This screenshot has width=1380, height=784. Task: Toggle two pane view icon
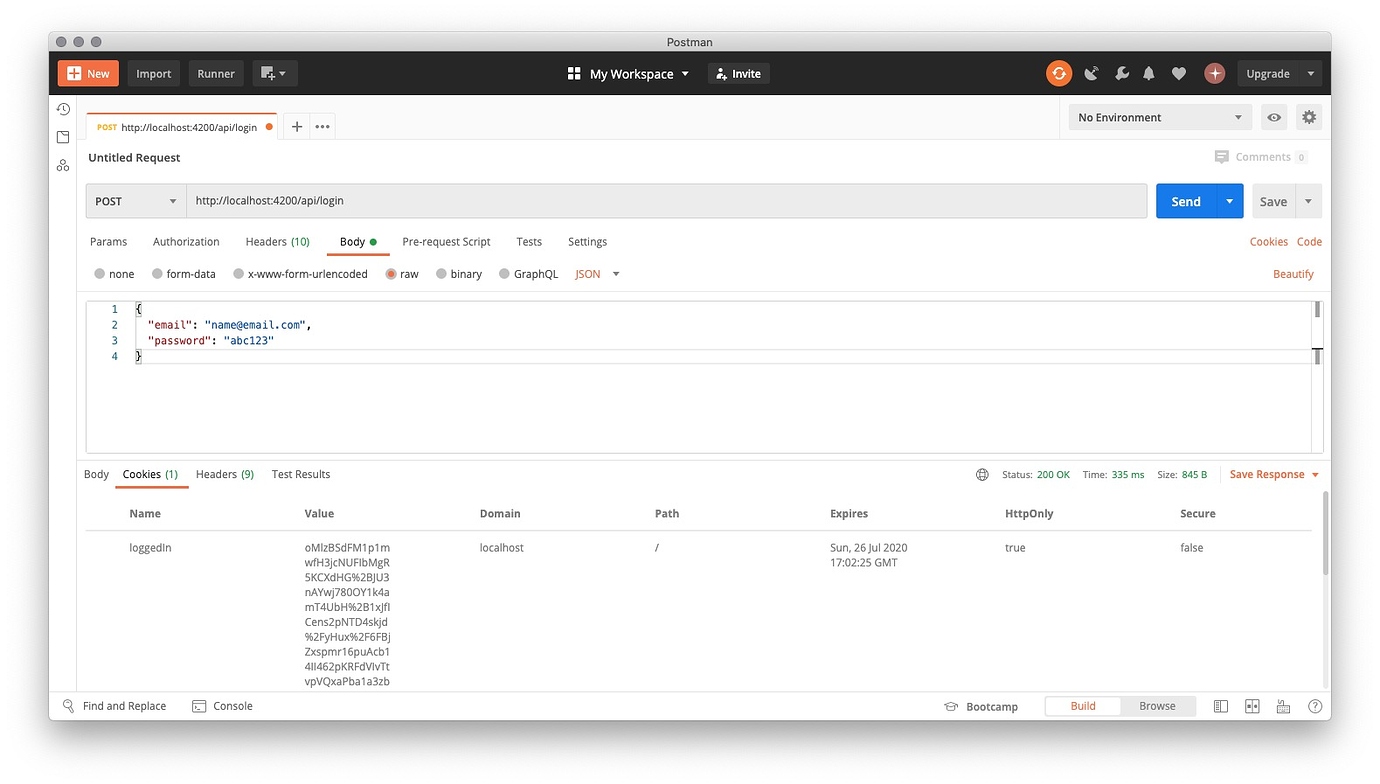(1252, 706)
